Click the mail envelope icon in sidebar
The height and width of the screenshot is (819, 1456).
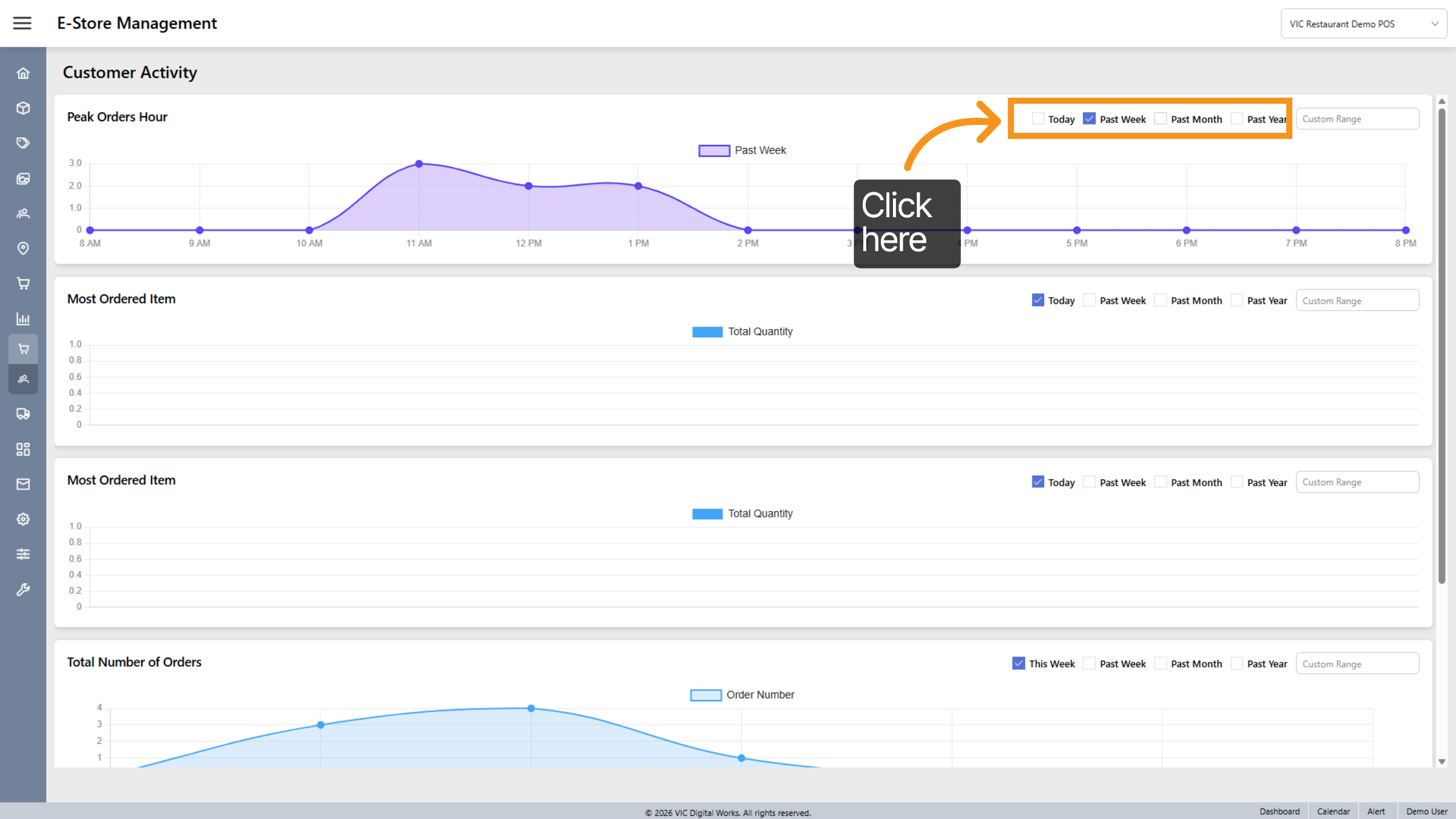click(x=23, y=484)
